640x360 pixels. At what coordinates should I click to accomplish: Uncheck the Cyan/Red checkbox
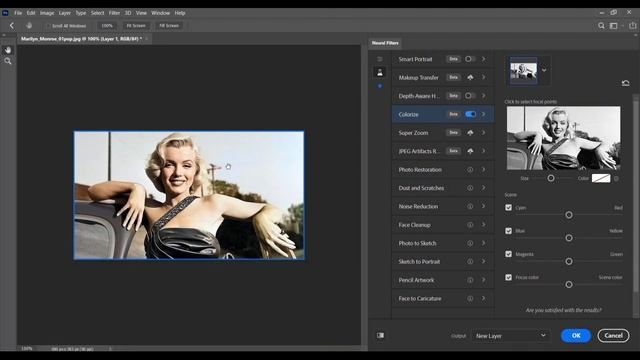point(509,207)
